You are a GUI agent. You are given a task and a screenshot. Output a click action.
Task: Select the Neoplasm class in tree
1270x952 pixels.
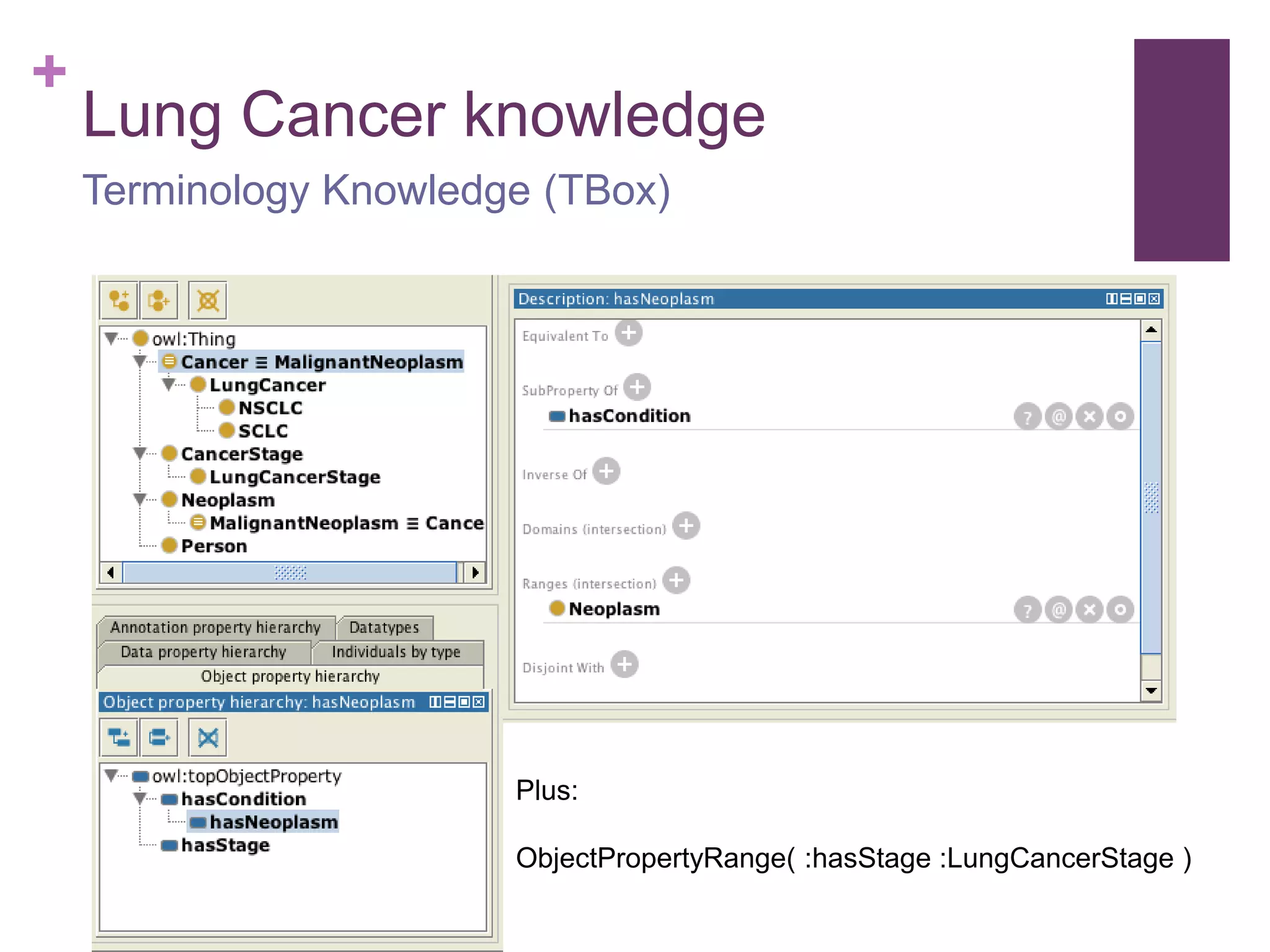tap(218, 500)
